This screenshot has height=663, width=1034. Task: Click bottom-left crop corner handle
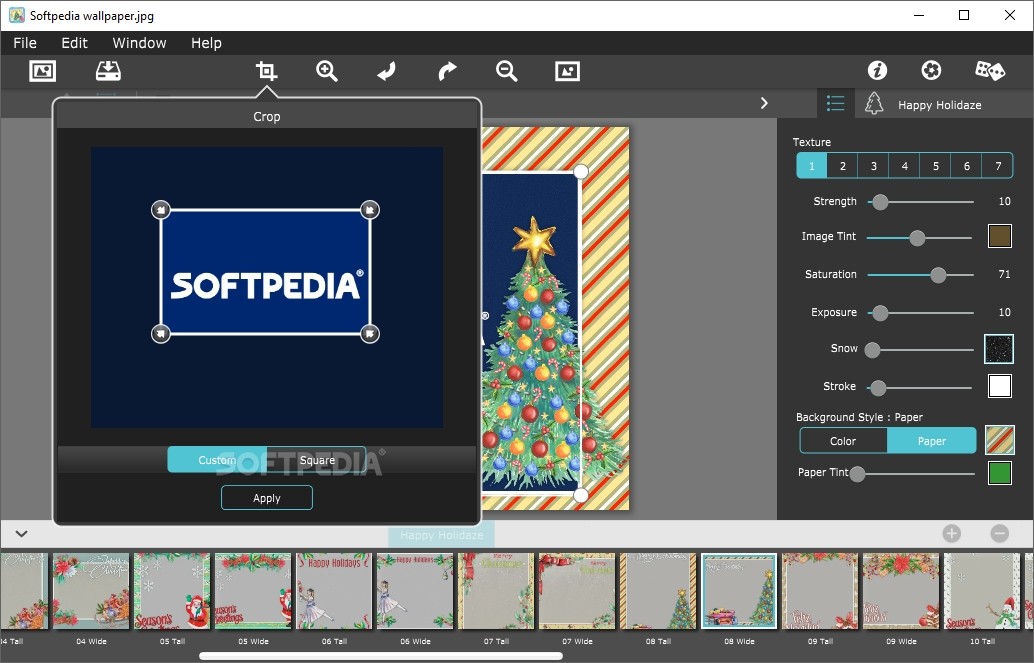coord(161,334)
